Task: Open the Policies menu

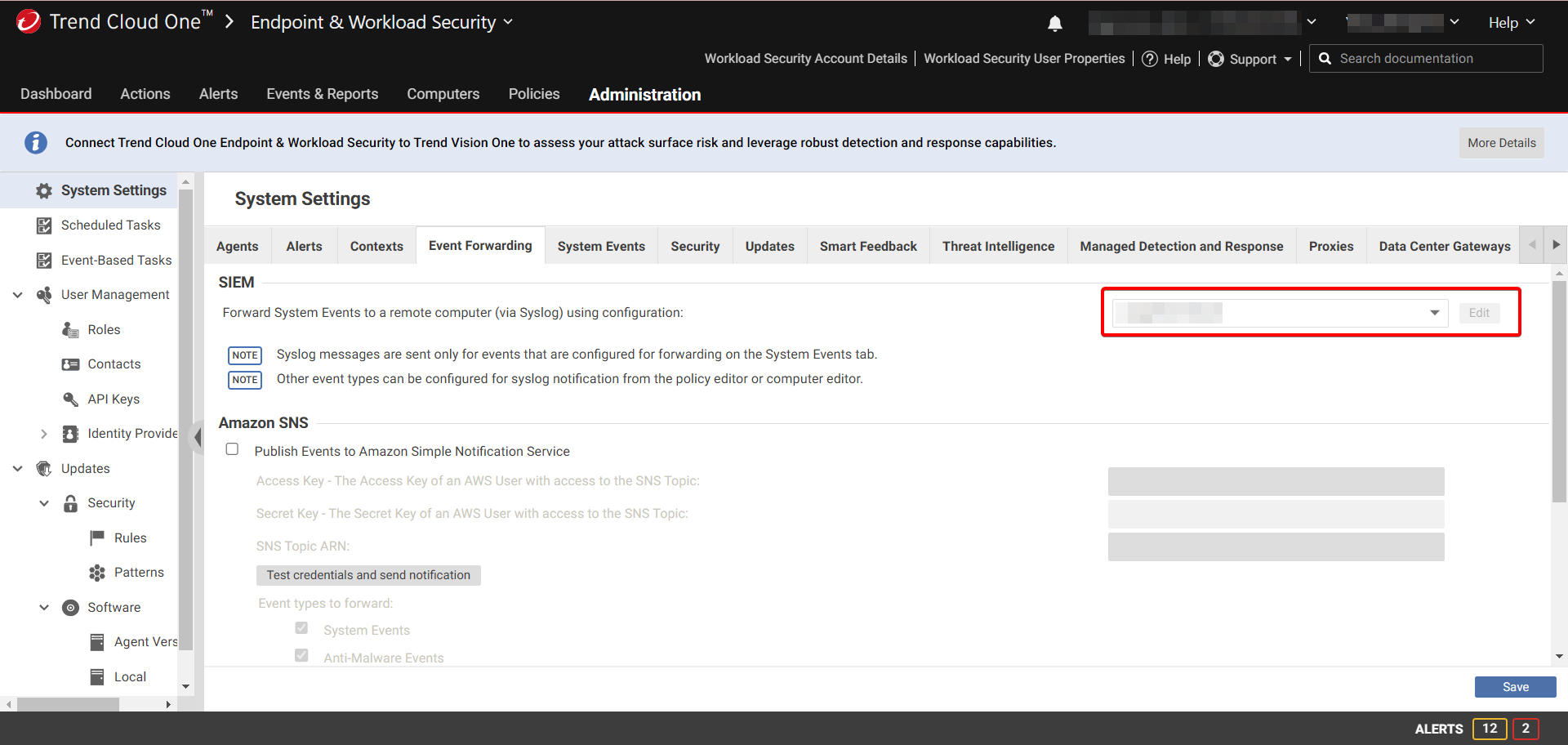Action: coord(534,94)
